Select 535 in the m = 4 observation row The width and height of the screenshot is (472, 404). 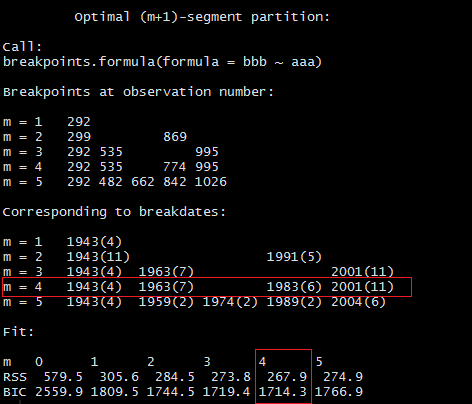tap(111, 167)
